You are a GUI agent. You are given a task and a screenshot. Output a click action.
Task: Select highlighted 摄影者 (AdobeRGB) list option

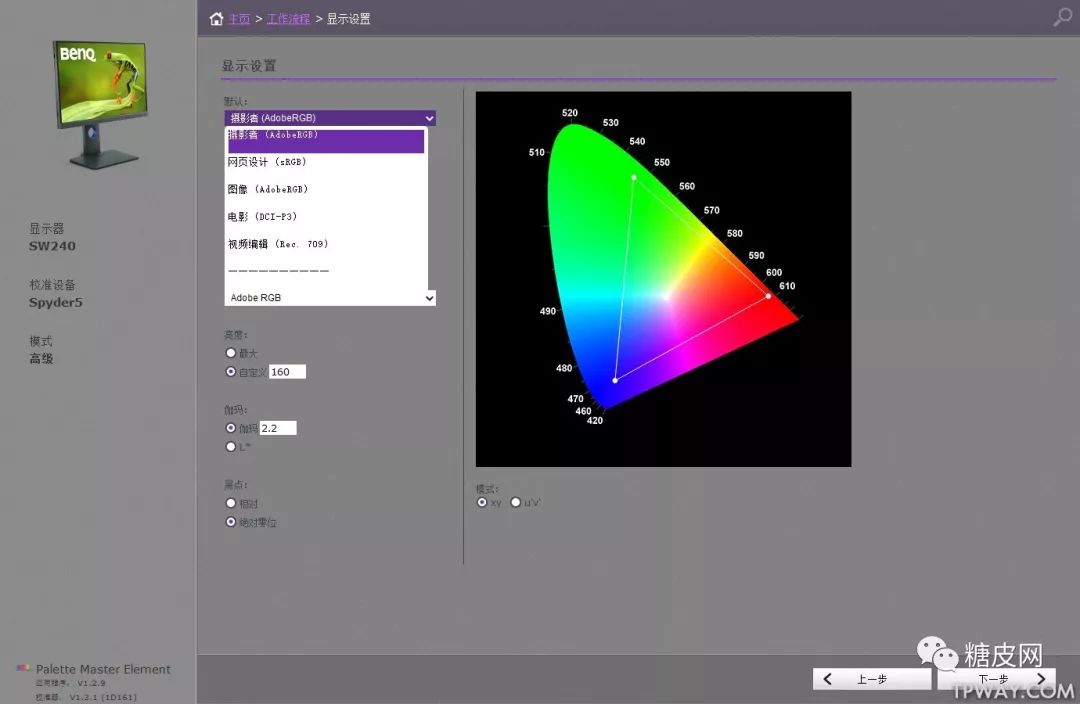tap(326, 140)
